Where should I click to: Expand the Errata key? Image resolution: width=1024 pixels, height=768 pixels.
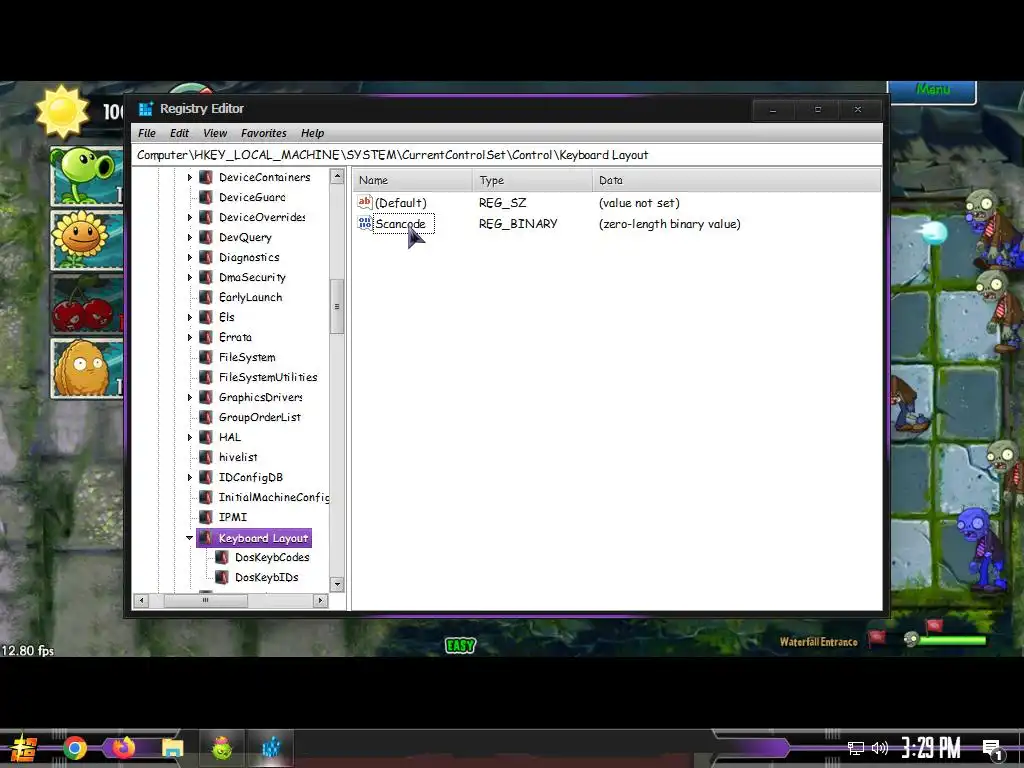[190, 338]
